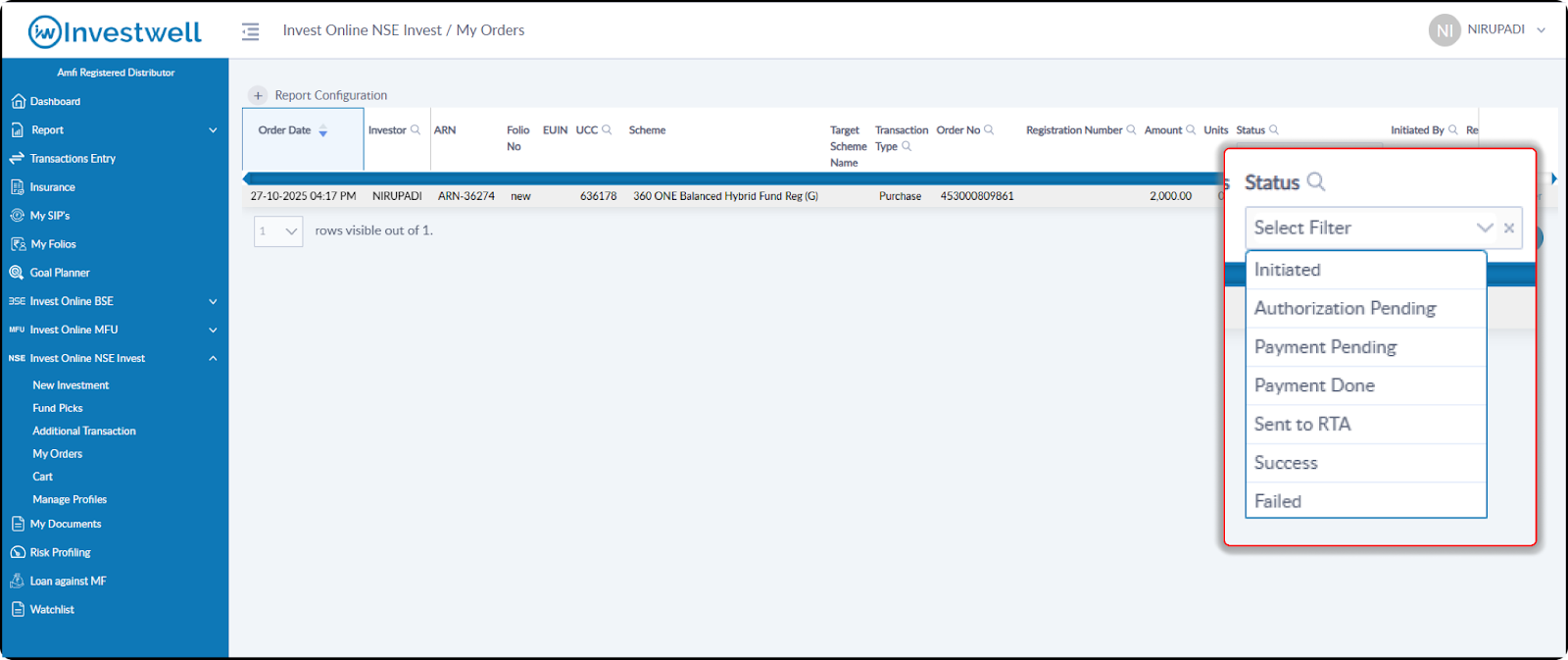This screenshot has width=1568, height=660.
Task: Click the My Documents icon
Action: pos(18,524)
